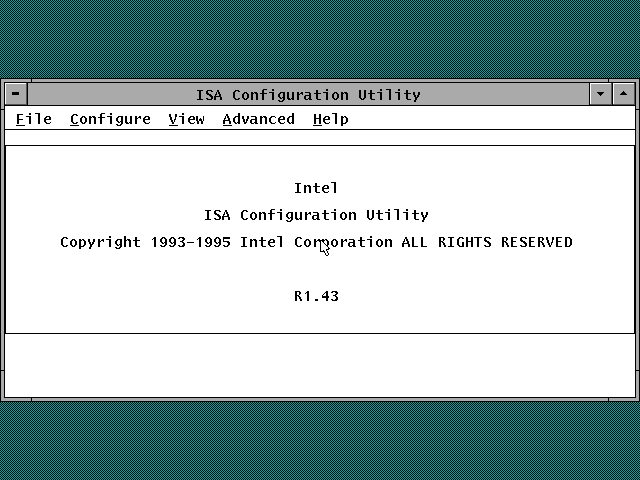This screenshot has height=480, width=640.
Task: Open the window control menu box
Action: [x=16, y=94]
